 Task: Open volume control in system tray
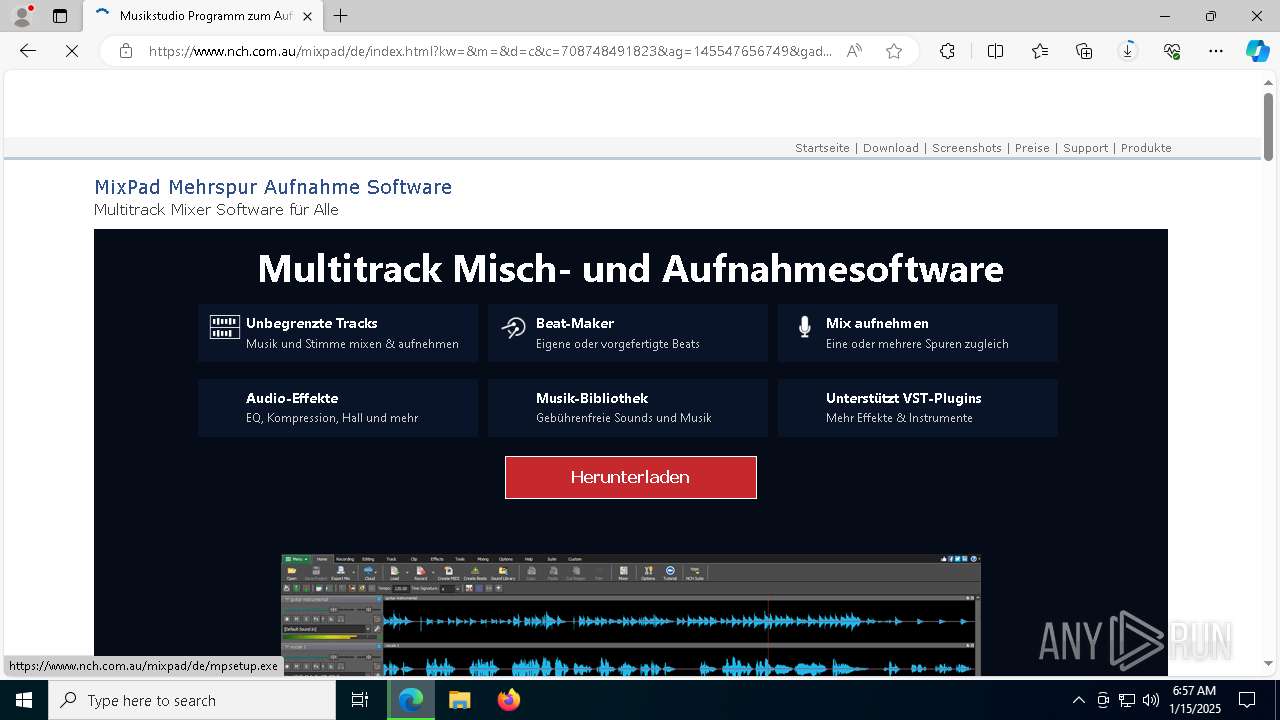pos(1151,700)
